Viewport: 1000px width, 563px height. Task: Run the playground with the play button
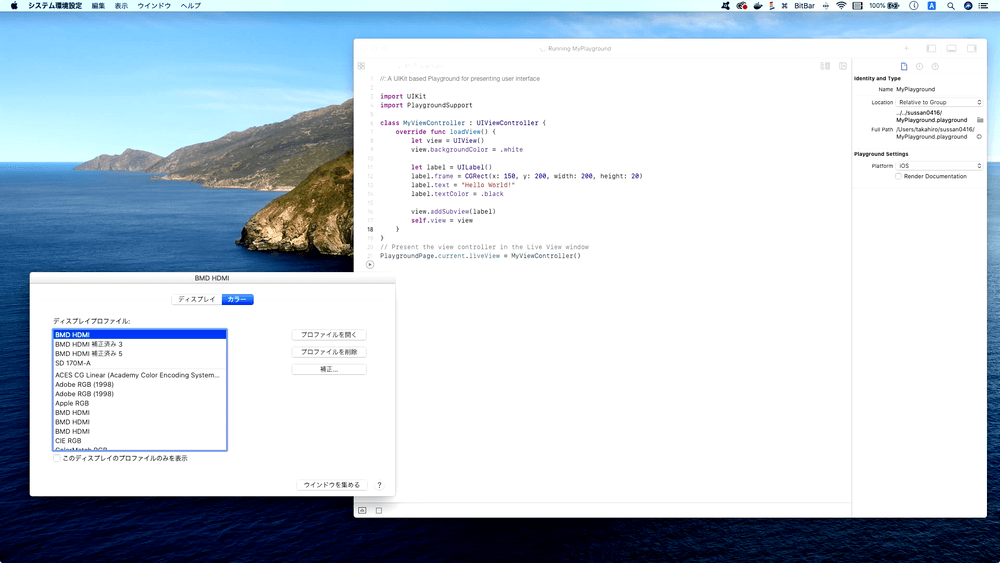pos(370,264)
